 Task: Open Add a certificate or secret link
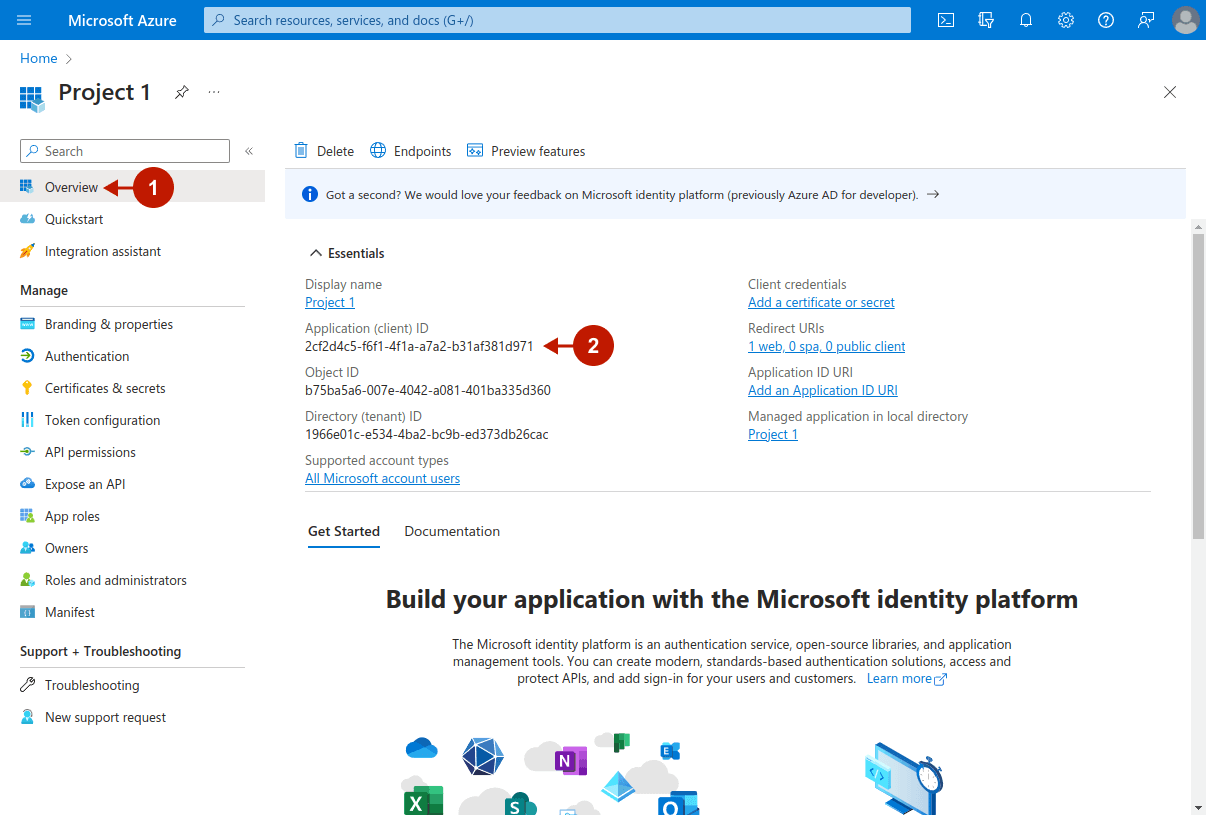click(821, 302)
